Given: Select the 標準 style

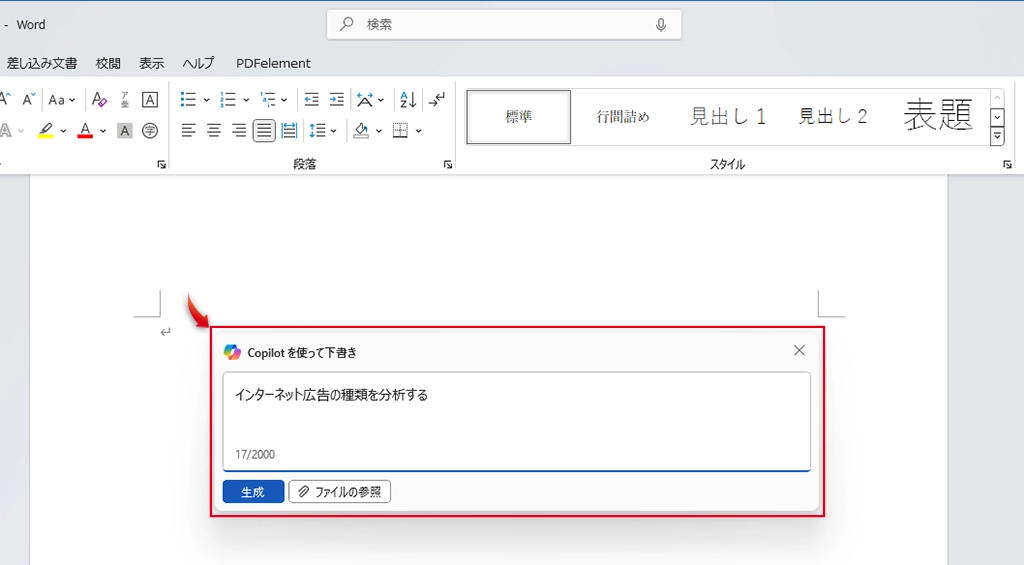Looking at the screenshot, I should point(519,117).
